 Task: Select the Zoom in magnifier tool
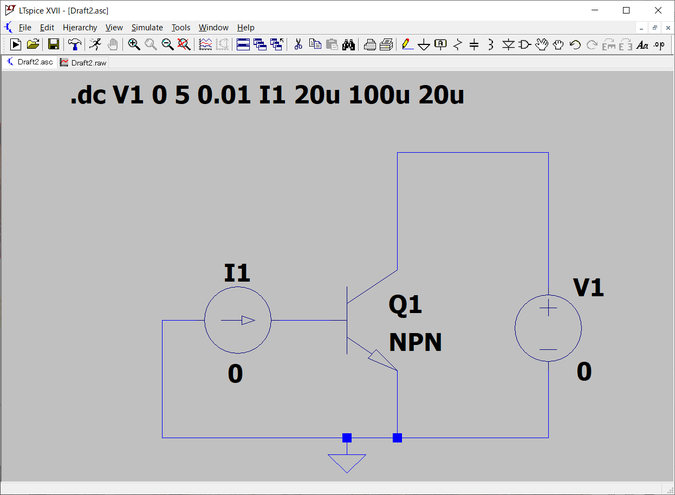tap(134, 45)
